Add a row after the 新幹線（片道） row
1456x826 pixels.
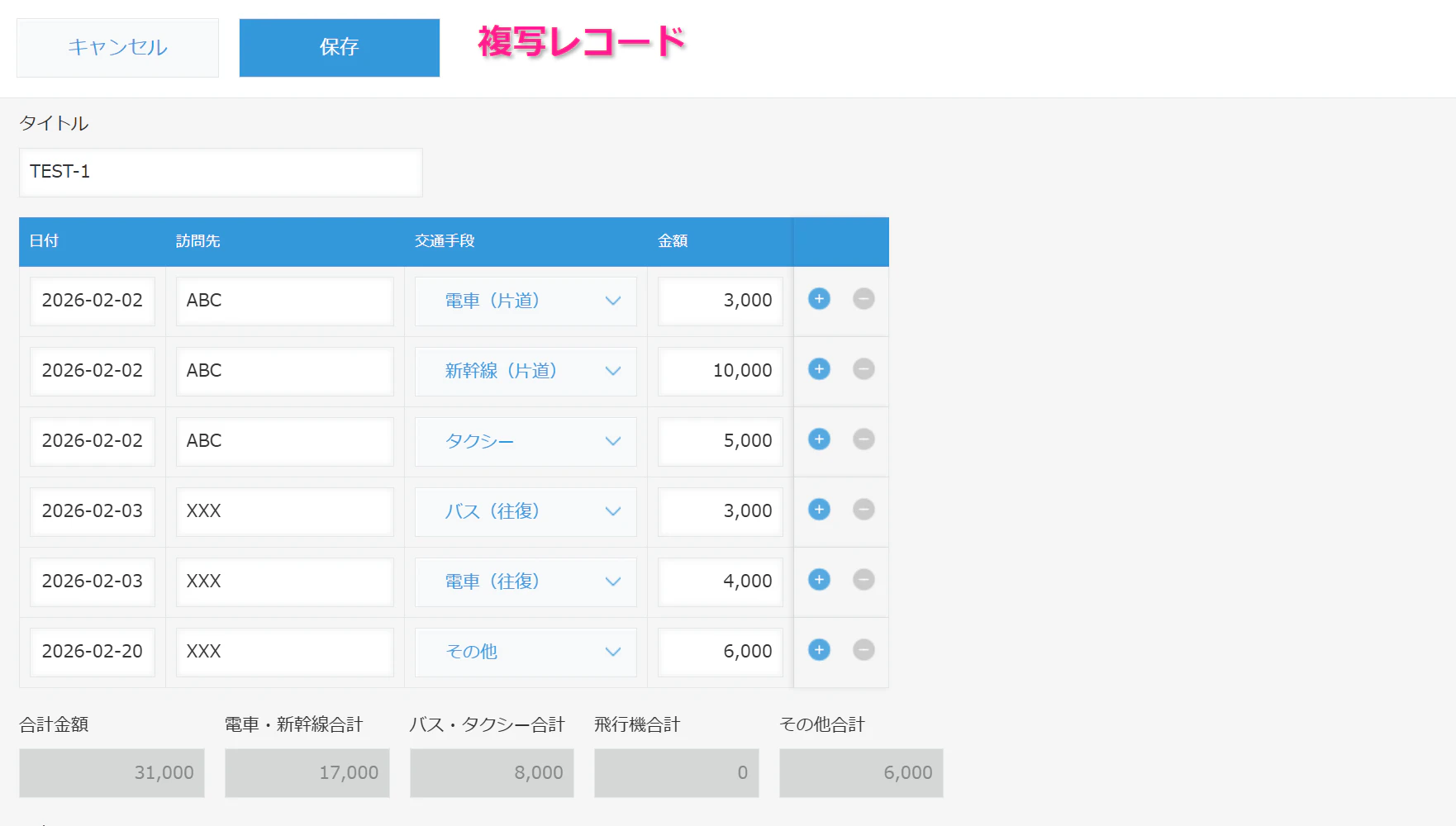click(819, 369)
